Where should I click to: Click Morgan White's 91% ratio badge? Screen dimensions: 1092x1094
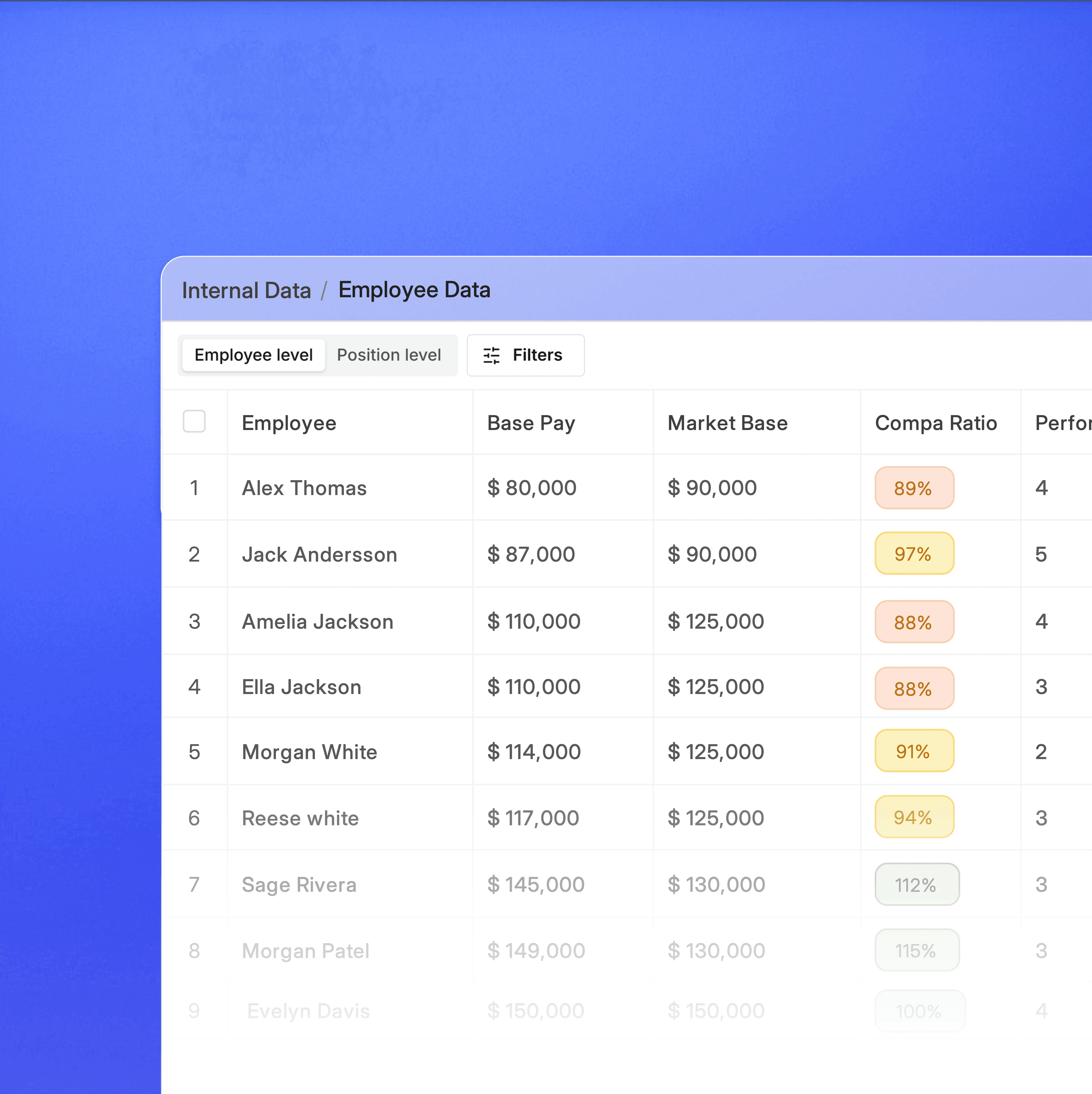(x=914, y=752)
